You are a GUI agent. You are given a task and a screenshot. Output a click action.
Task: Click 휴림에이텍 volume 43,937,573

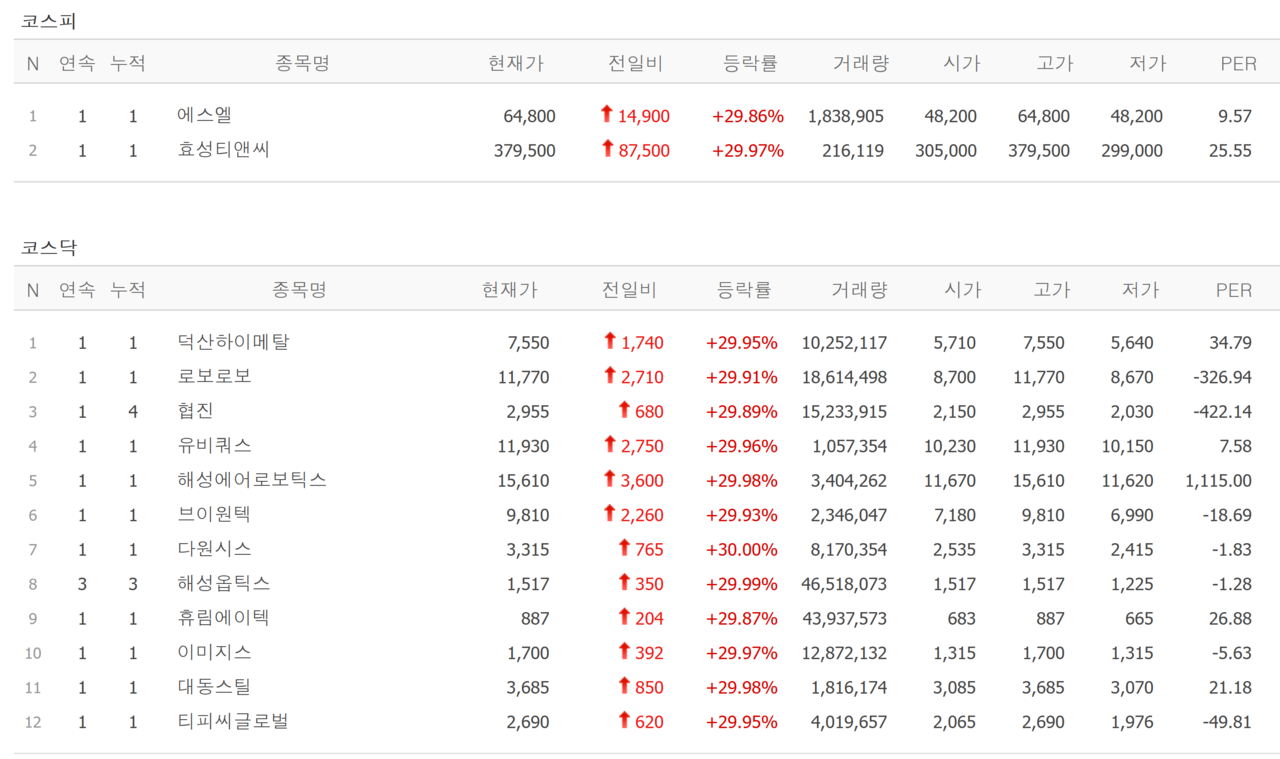click(x=844, y=619)
